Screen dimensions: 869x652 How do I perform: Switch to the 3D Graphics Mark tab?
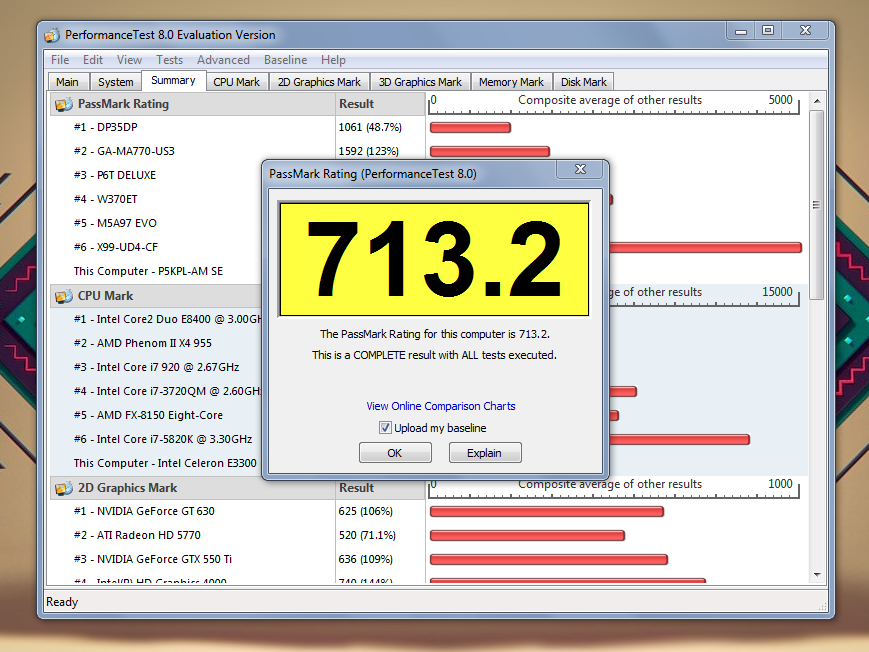click(x=420, y=82)
